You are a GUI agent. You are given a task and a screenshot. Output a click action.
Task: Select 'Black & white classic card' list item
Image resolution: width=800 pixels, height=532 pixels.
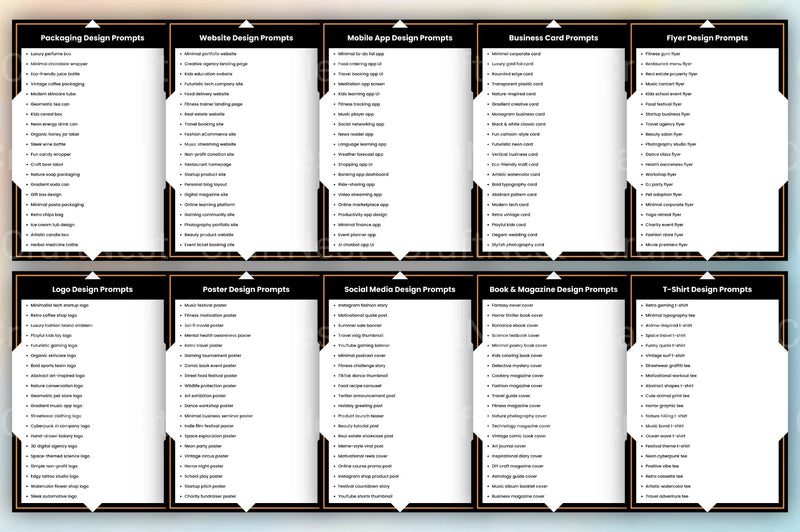click(518, 124)
